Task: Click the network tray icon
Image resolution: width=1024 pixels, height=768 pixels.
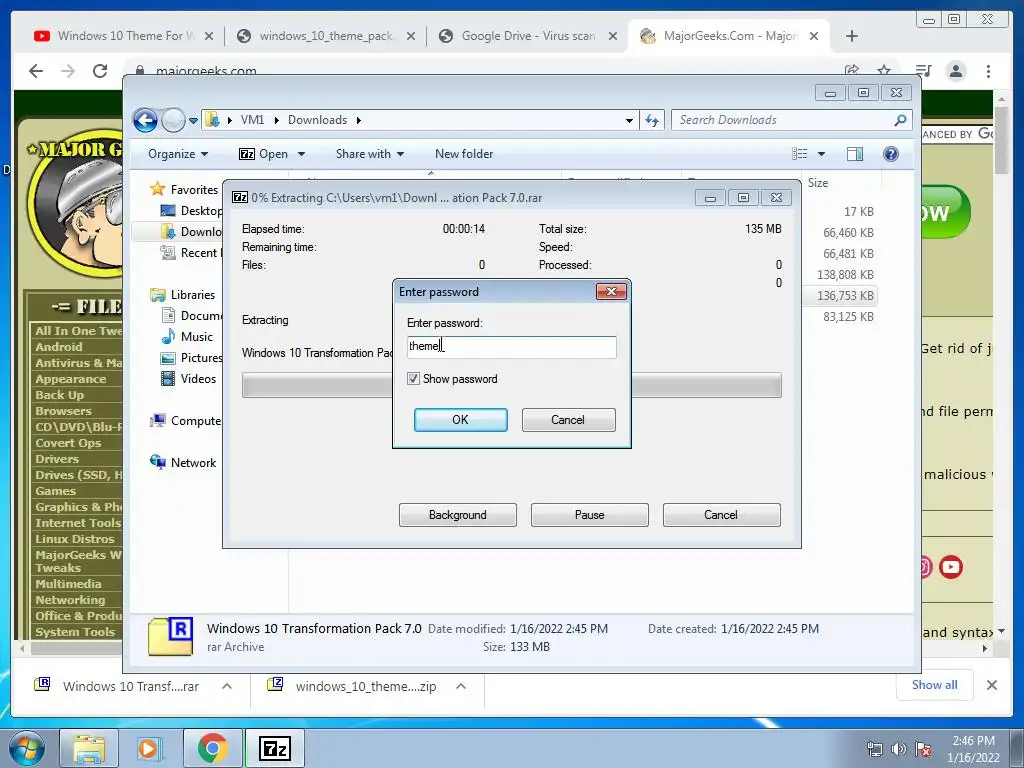Action: coord(874,749)
